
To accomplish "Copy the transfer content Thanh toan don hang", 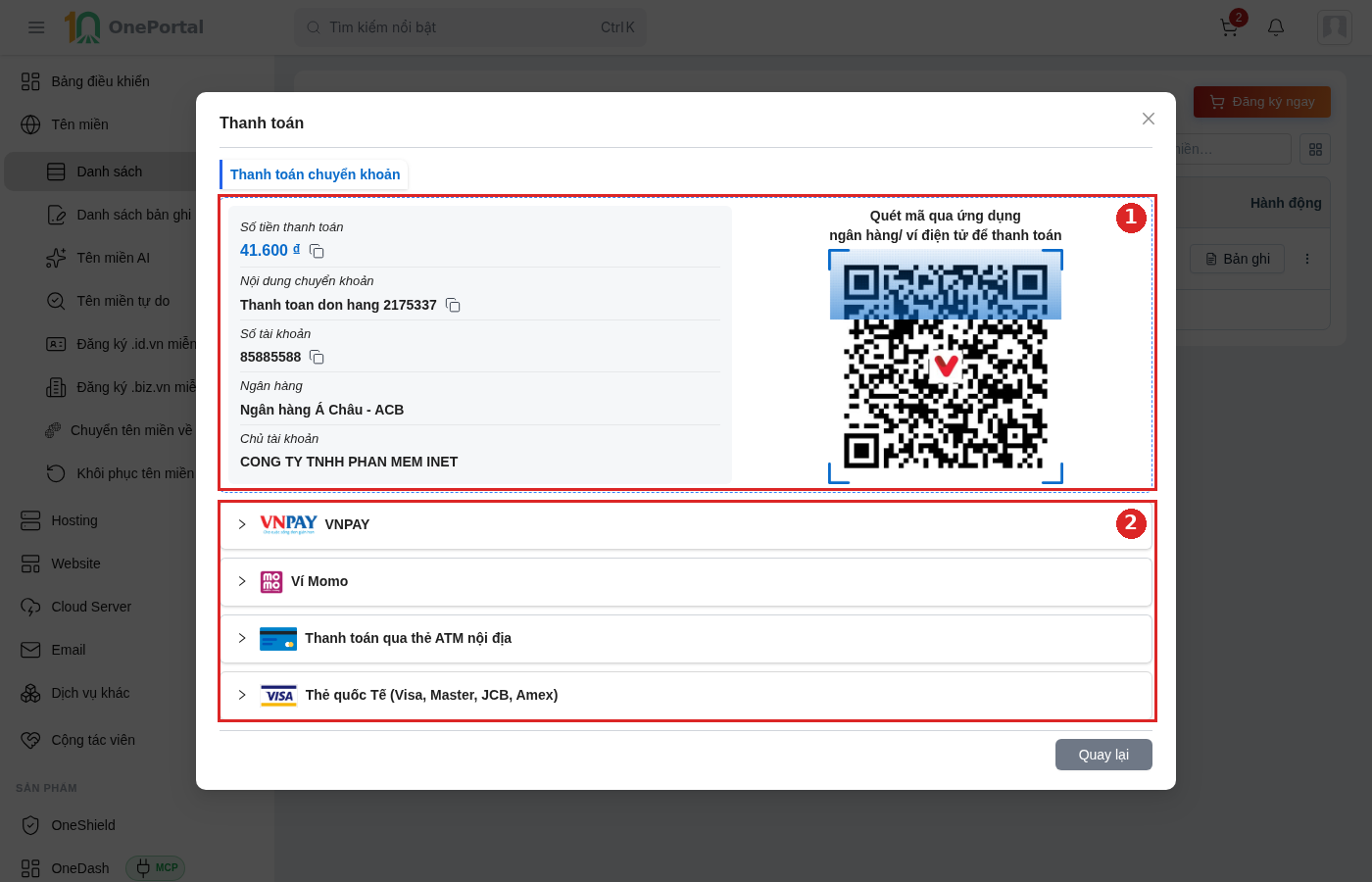I will click(x=453, y=305).
